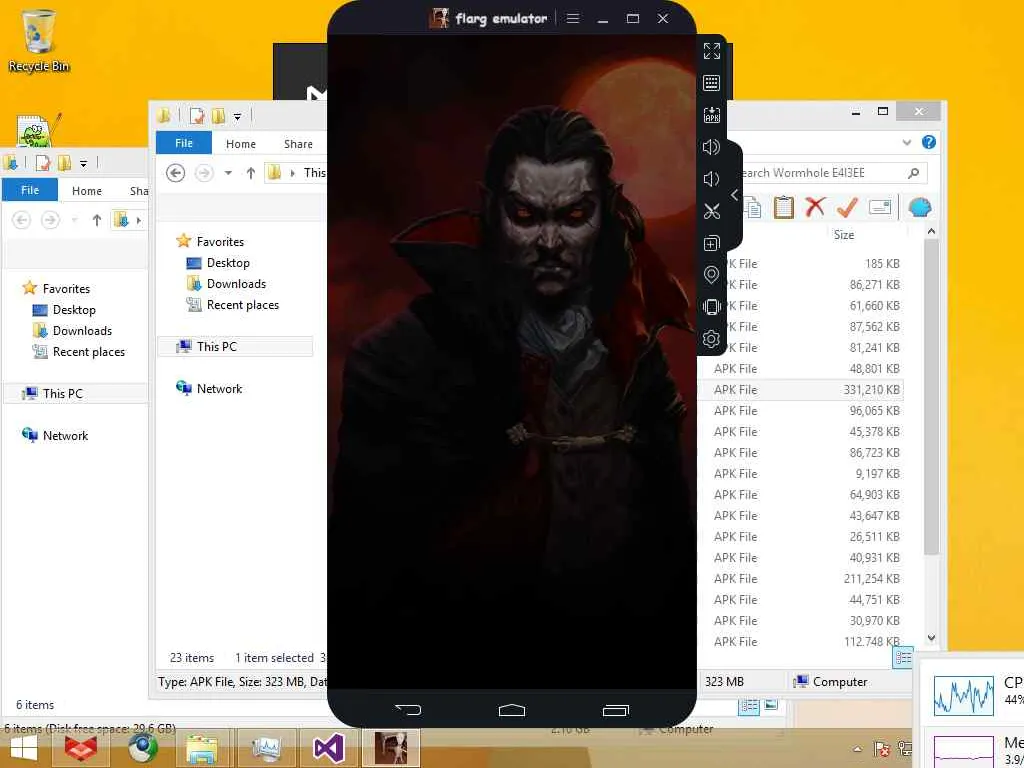
Task: Click the file list scroll up arrow
Action: [x=931, y=231]
